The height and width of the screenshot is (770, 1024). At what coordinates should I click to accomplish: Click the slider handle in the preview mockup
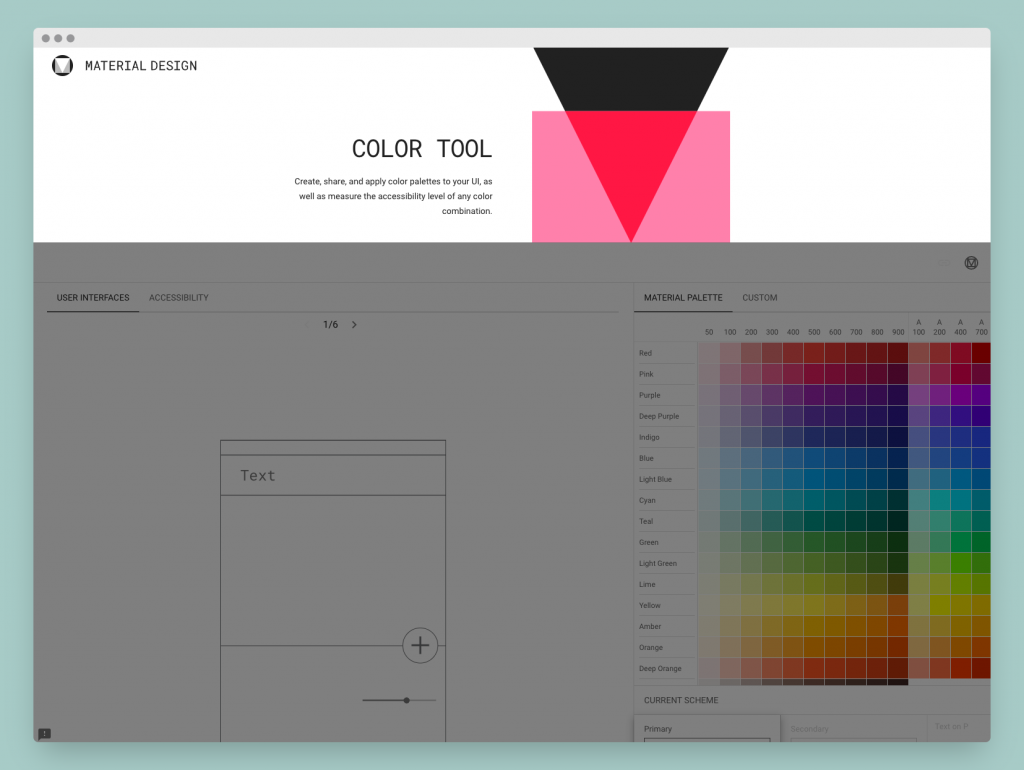coord(406,700)
